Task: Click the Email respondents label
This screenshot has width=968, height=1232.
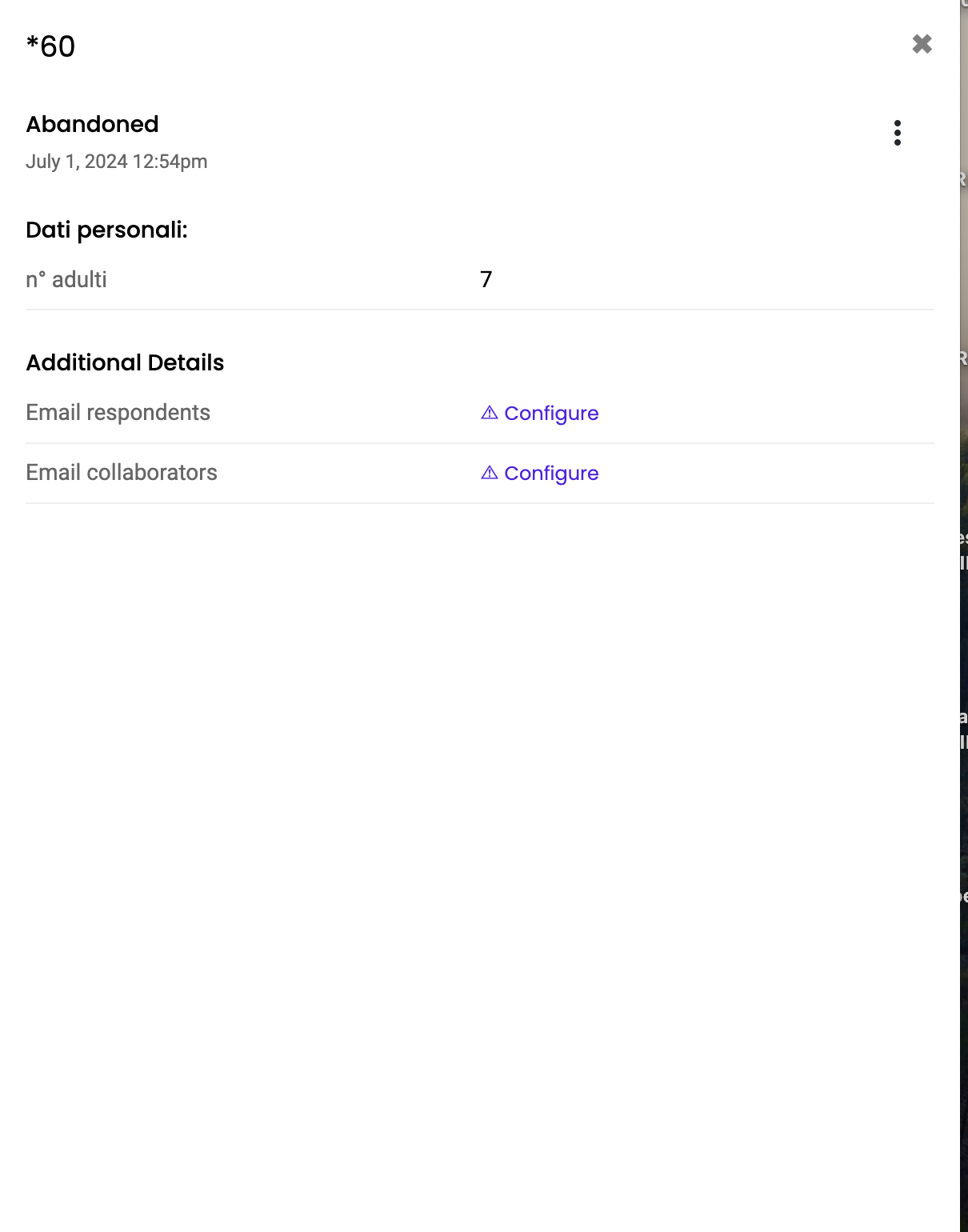Action: point(118,413)
